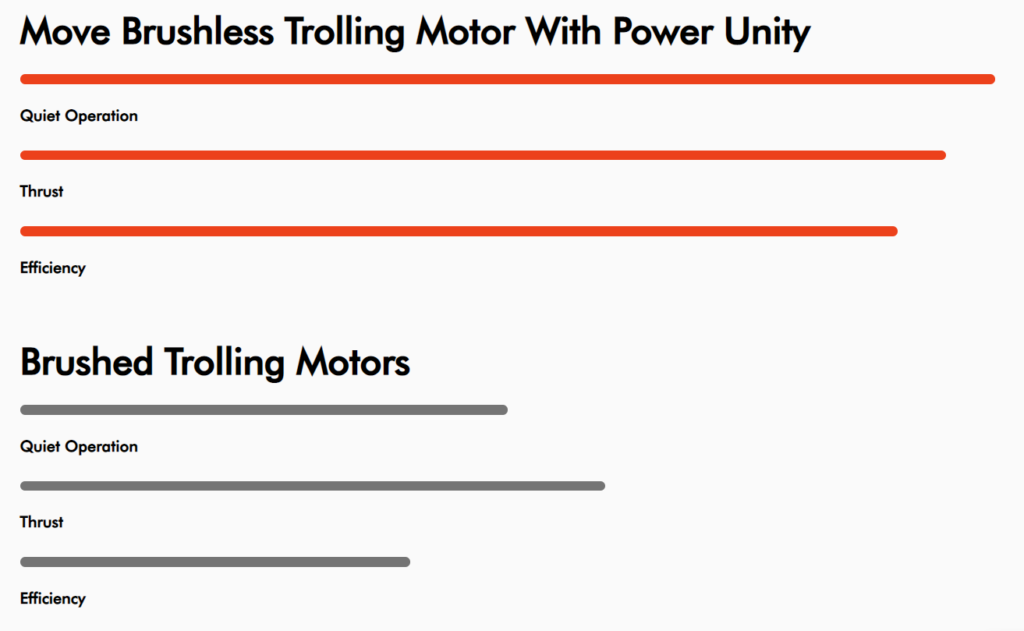
Task: Click the word Move in the top heading
Action: coord(65,31)
